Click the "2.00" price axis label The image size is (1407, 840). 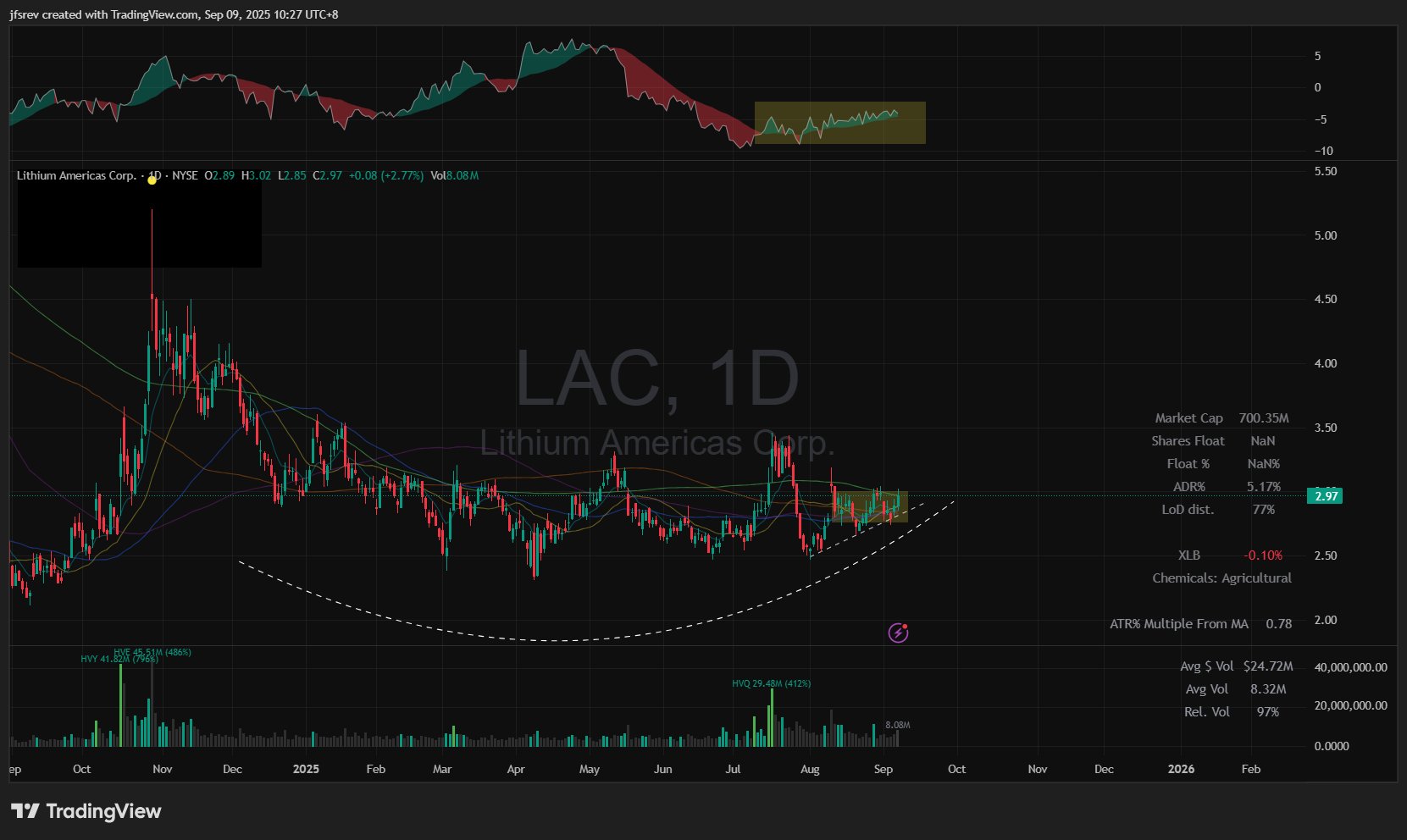pyautogui.click(x=1325, y=620)
